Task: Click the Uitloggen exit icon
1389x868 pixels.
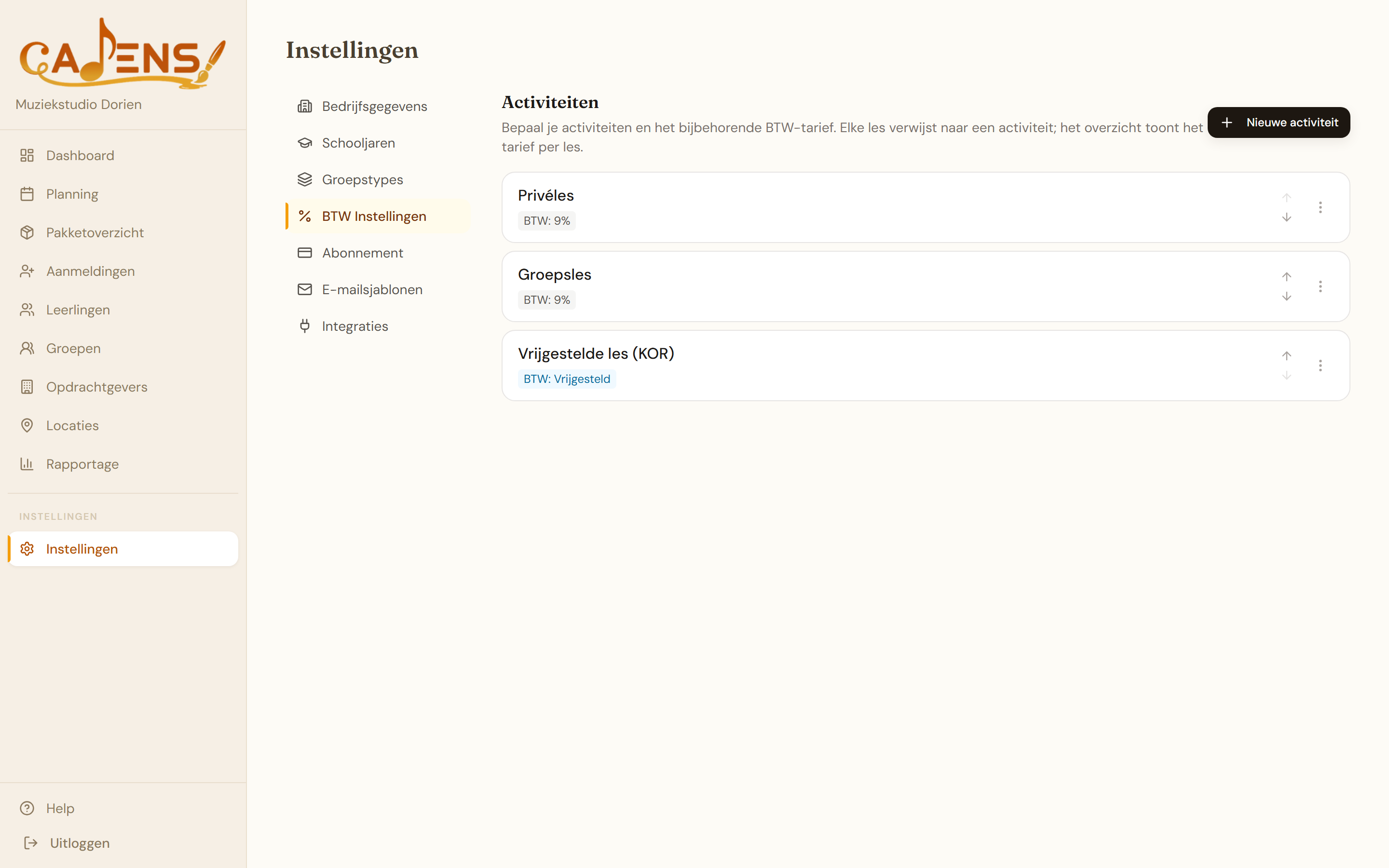Action: click(x=31, y=843)
